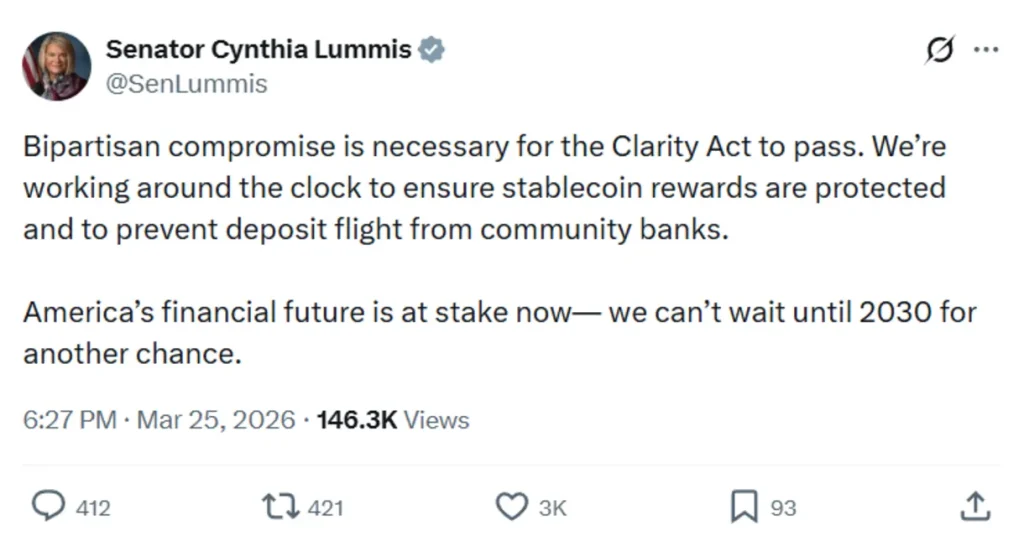This screenshot has height=546, width=1024.
Task: Bookmark this post using the bookmark icon
Action: click(x=743, y=507)
